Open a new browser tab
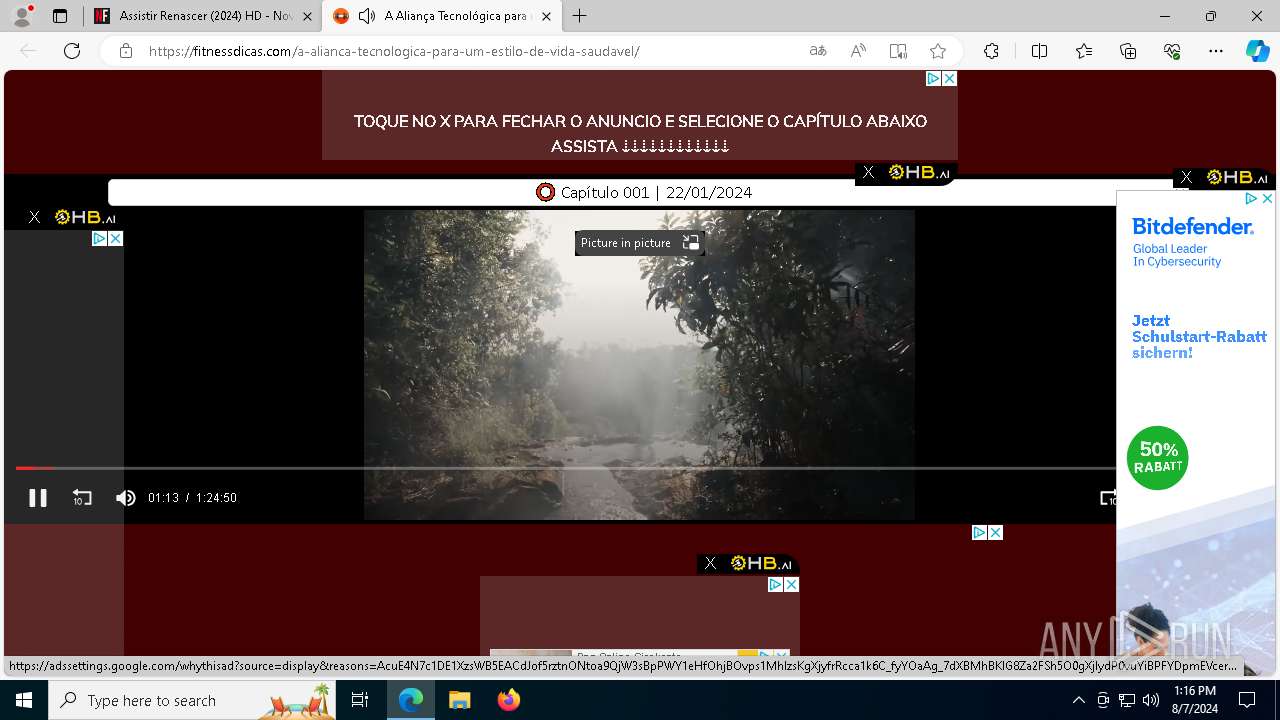Viewport: 1280px width, 720px height. pos(580,16)
